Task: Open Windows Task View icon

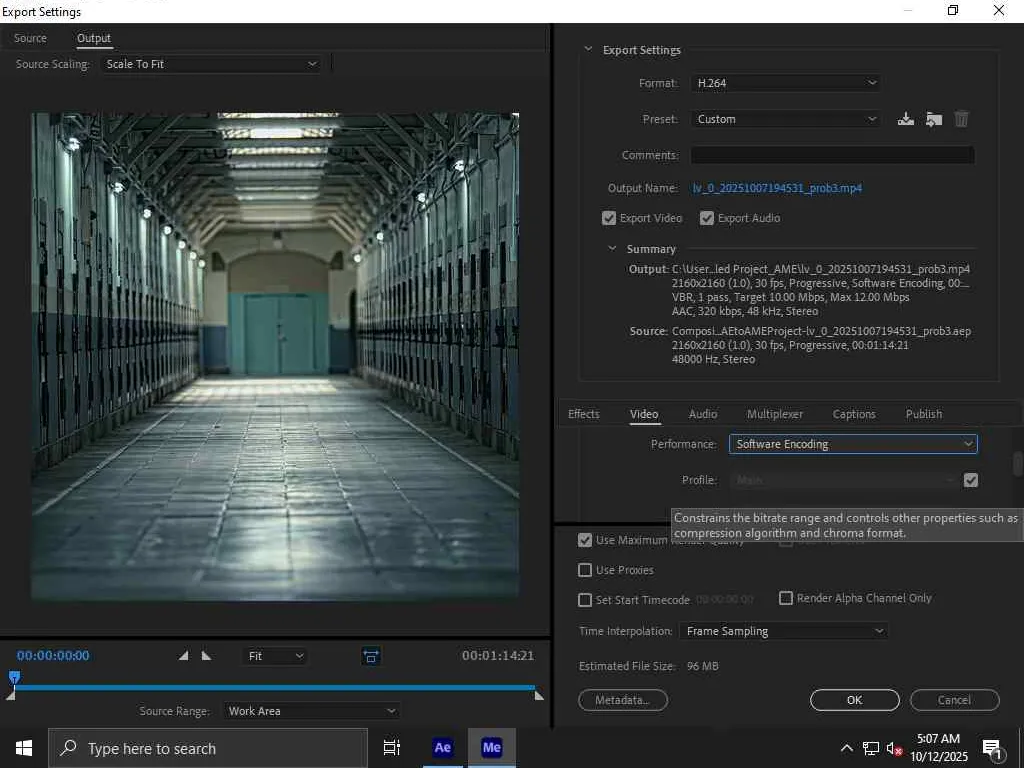Action: 392,747
